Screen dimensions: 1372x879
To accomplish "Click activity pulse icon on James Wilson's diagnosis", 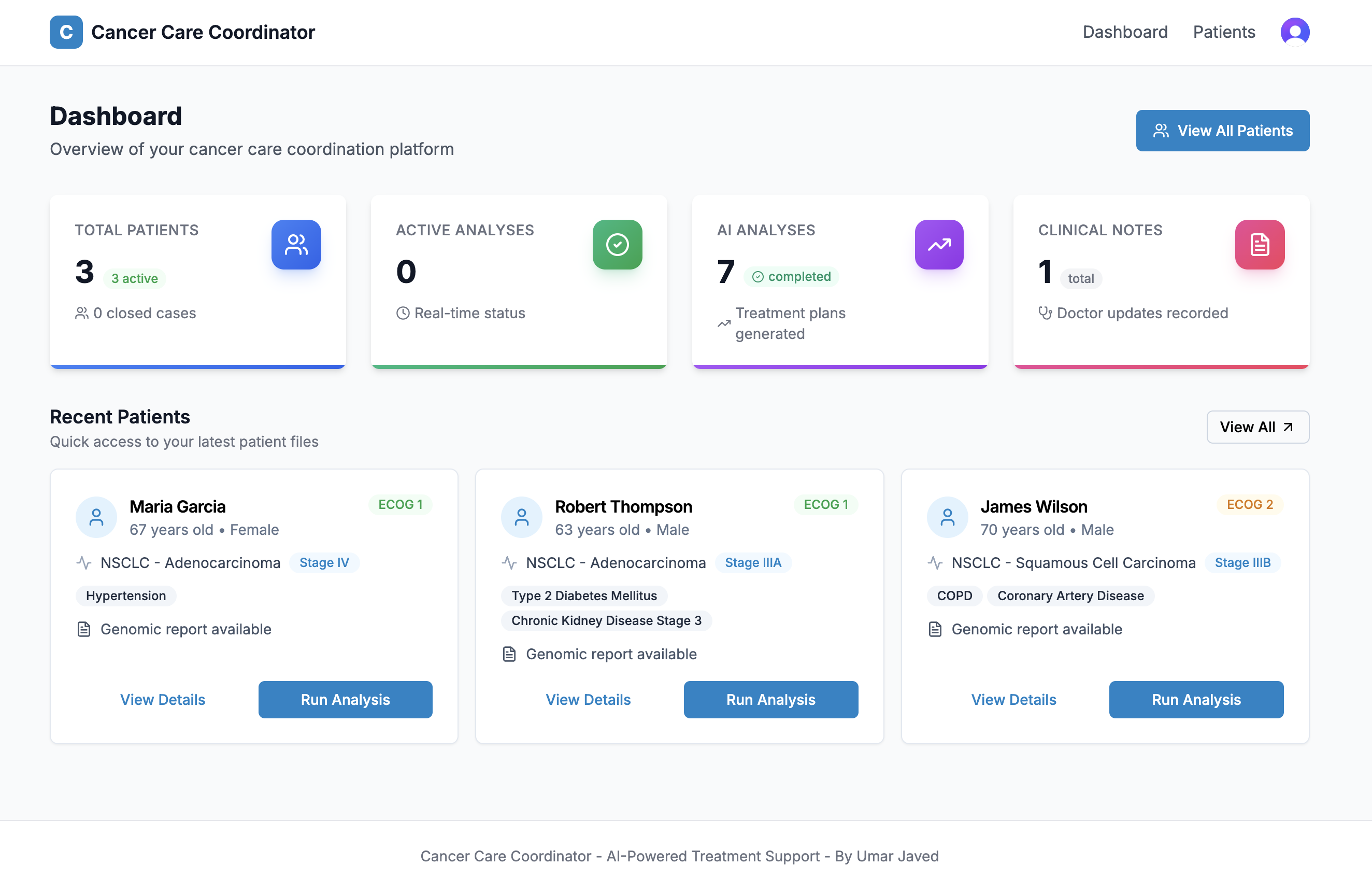I will 935,563.
